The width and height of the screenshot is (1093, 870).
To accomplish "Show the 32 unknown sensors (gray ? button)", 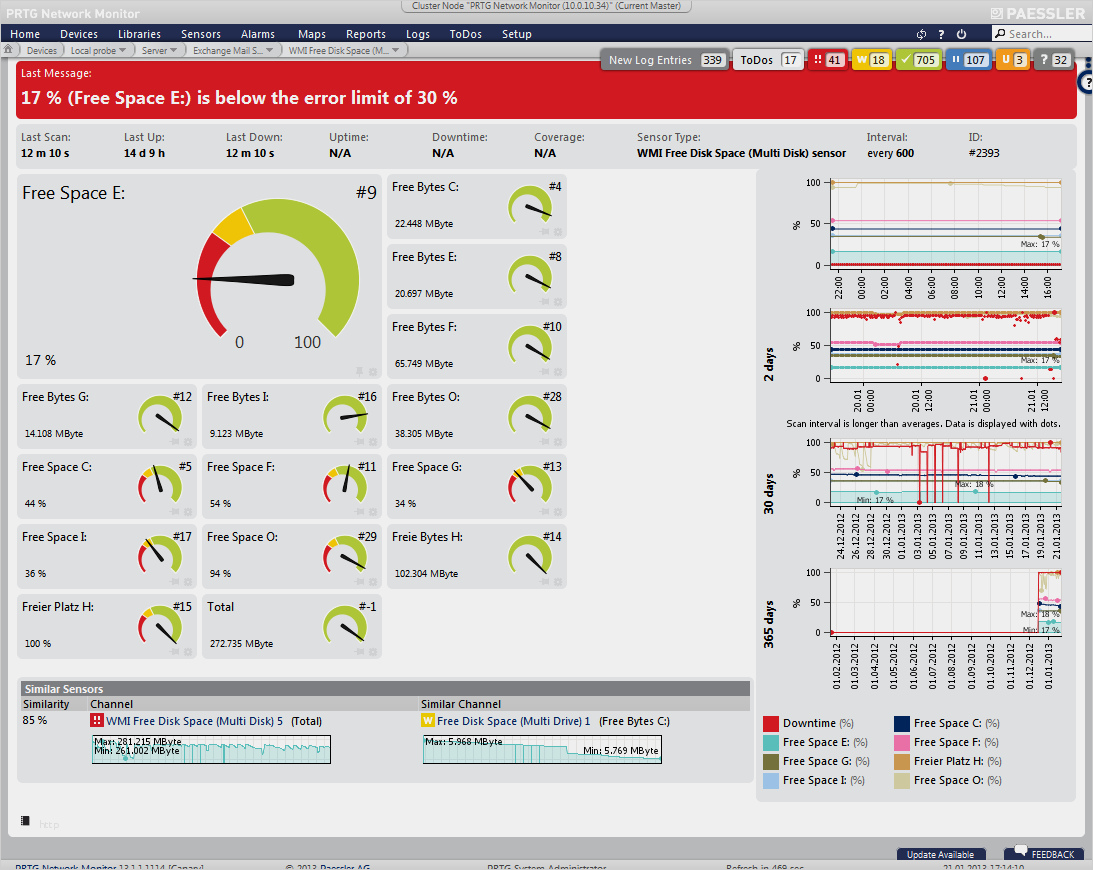I will coord(1053,60).
